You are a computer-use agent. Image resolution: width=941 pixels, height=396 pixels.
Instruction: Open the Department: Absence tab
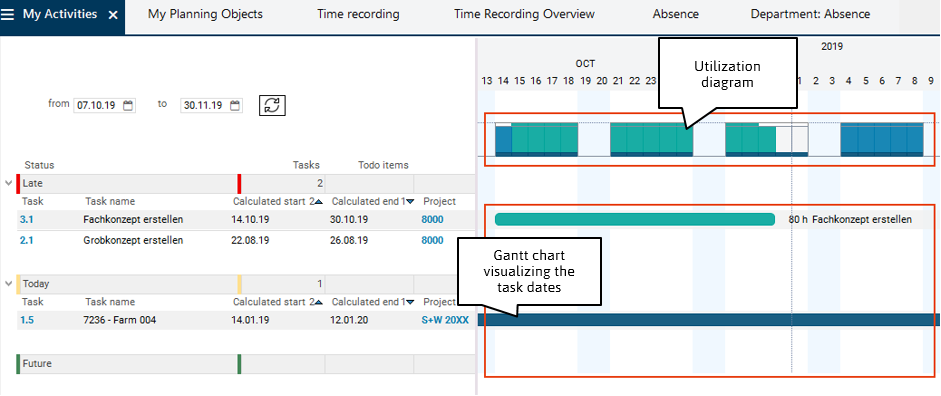tap(810, 14)
